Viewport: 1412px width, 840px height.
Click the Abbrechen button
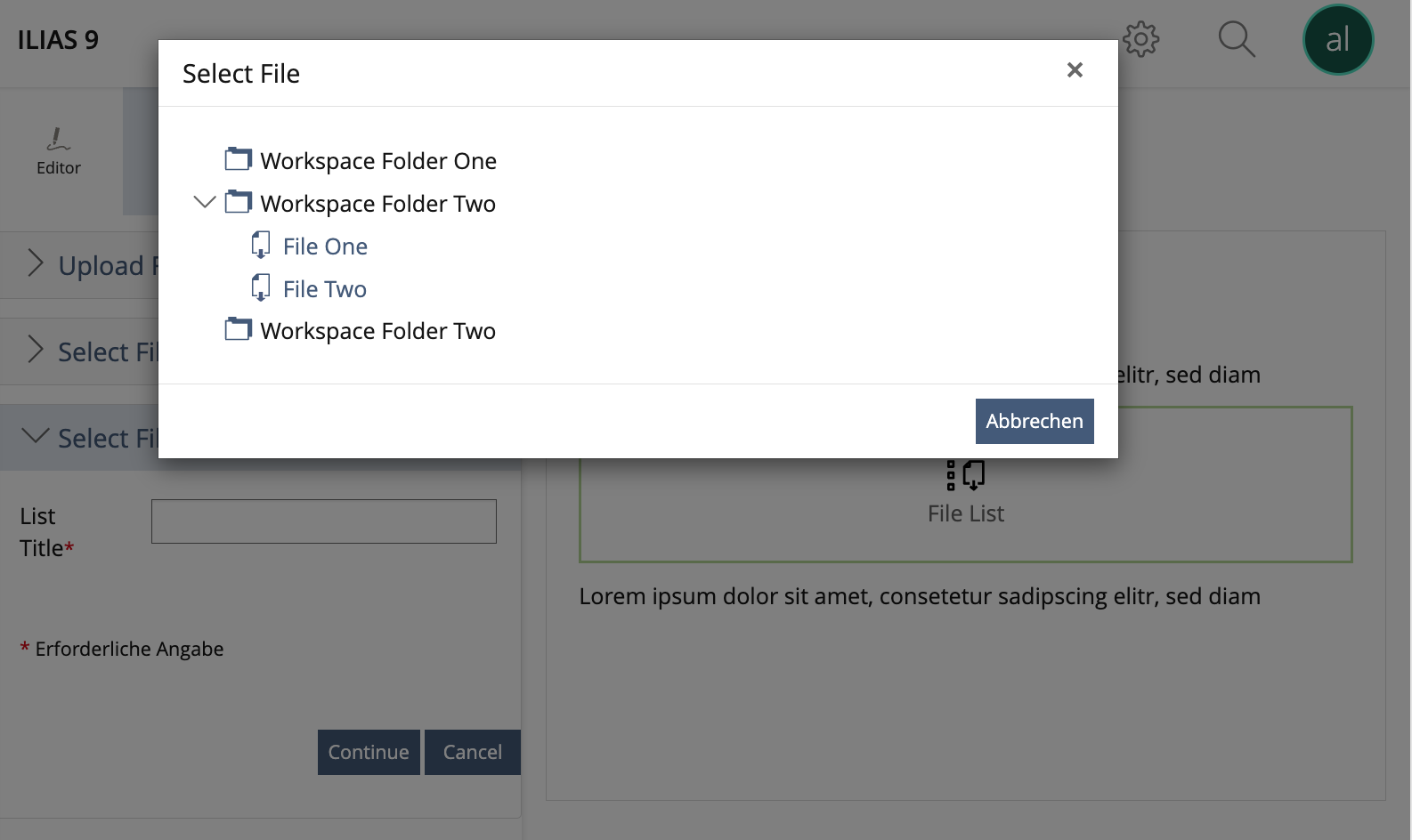[1034, 421]
